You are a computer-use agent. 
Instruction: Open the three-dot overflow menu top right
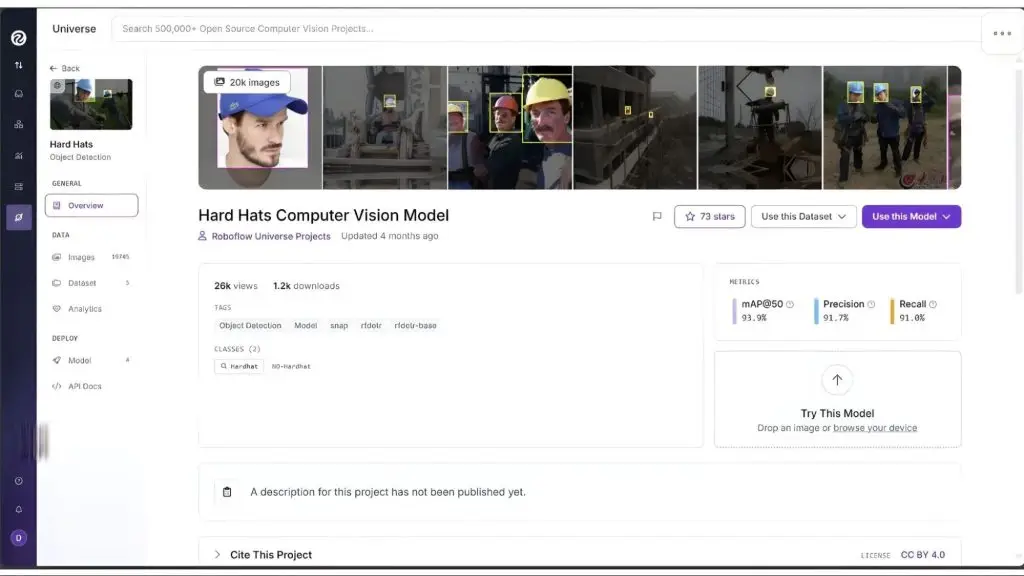(1001, 33)
